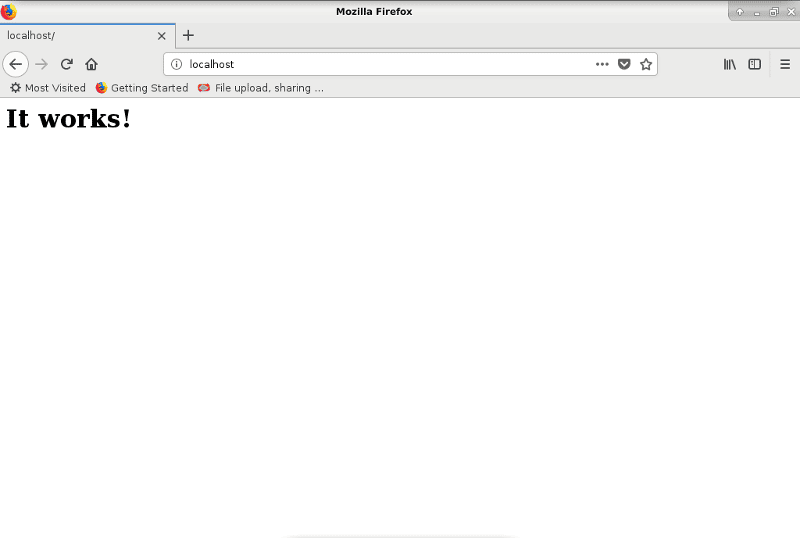
Task: Click the Most Visited gear icon
Action: (x=16, y=88)
